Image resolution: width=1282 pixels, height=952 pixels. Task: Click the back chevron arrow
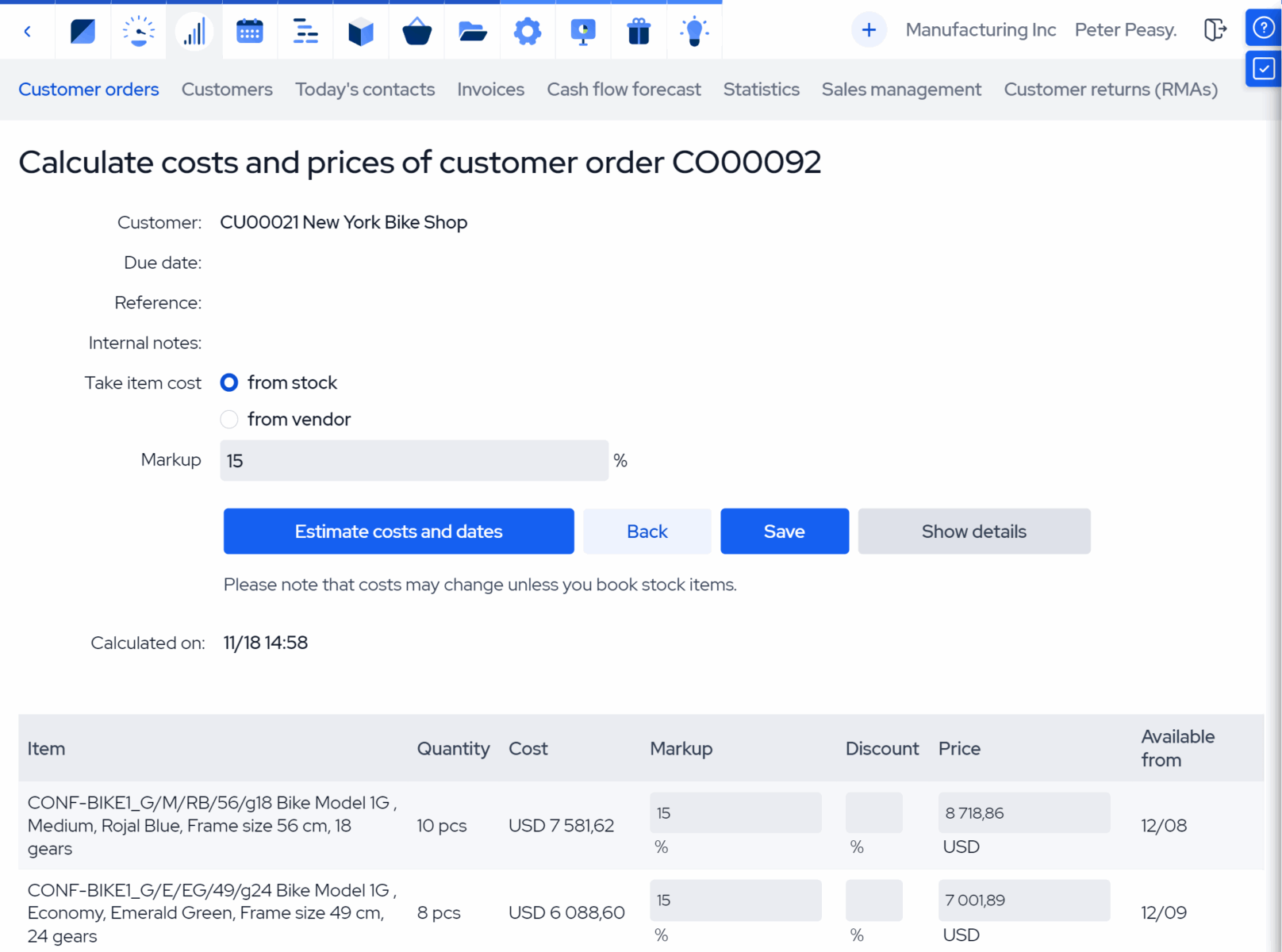28,30
